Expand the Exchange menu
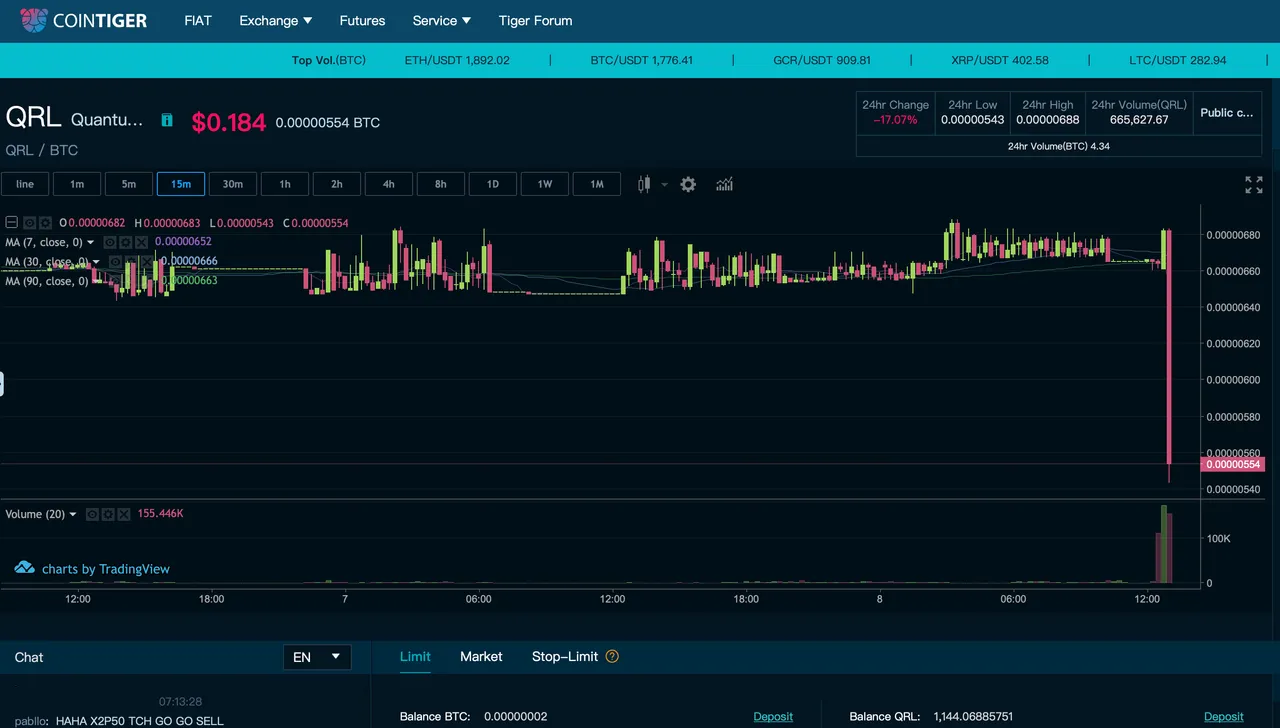Image resolution: width=1280 pixels, height=728 pixels. point(275,20)
